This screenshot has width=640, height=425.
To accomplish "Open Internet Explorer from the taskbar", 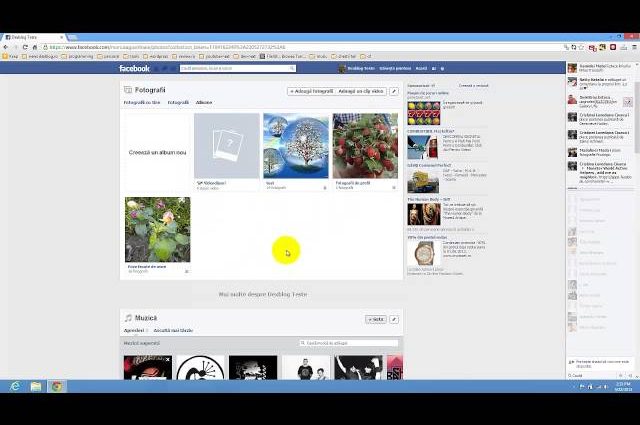I will pos(15,386).
